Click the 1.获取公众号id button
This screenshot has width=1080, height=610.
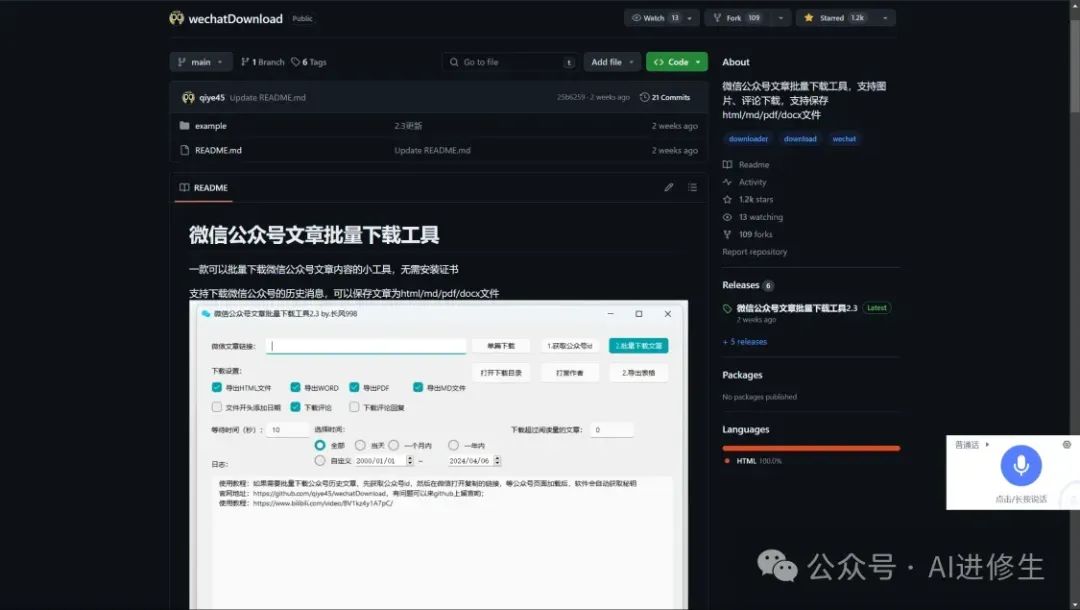point(570,346)
